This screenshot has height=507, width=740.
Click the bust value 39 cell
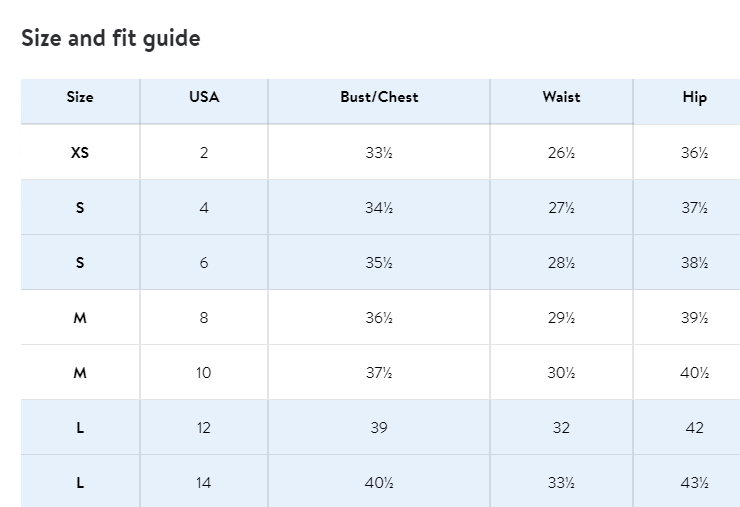[x=379, y=428]
